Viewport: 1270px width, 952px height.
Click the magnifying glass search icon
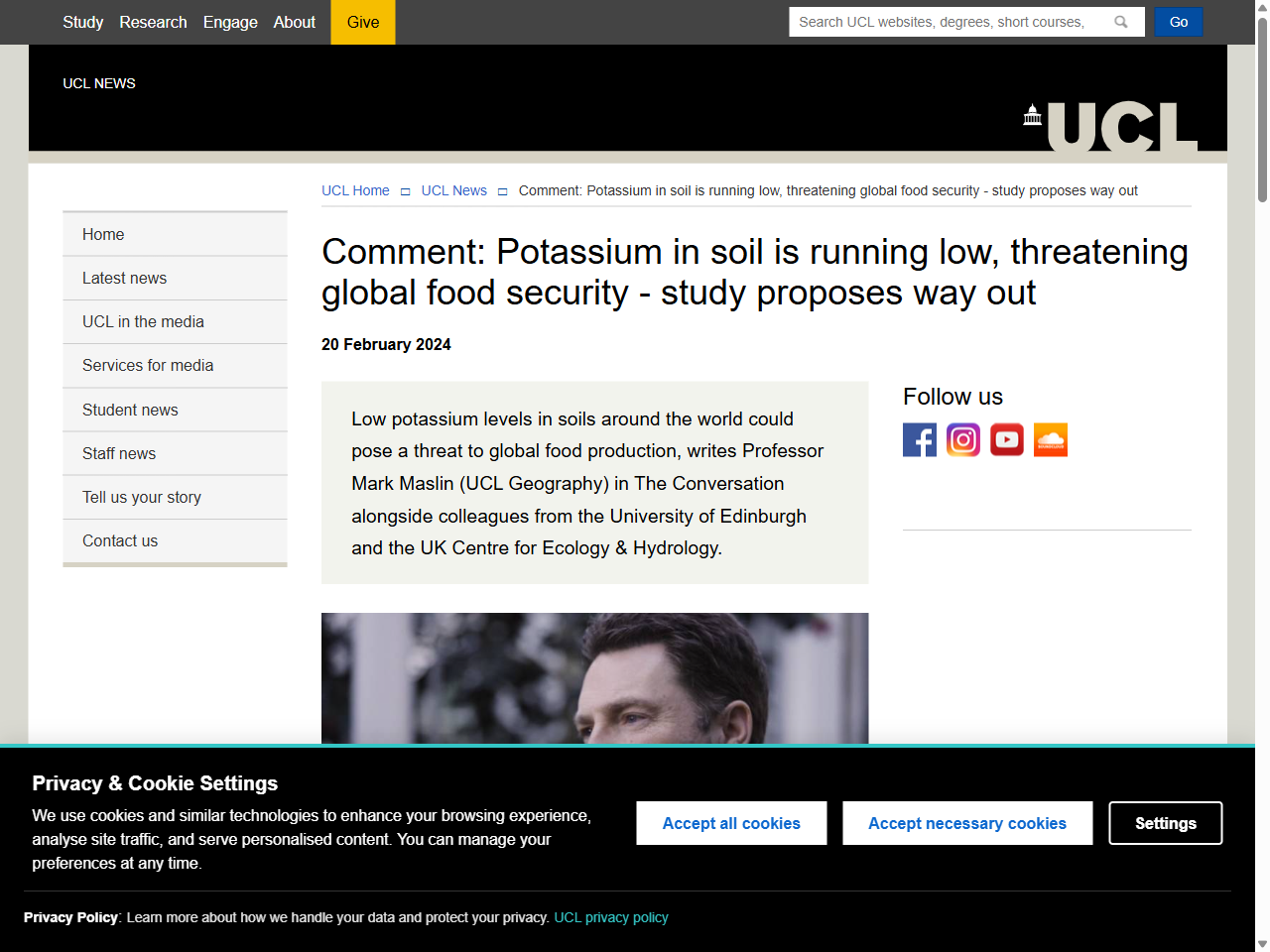click(x=1121, y=21)
